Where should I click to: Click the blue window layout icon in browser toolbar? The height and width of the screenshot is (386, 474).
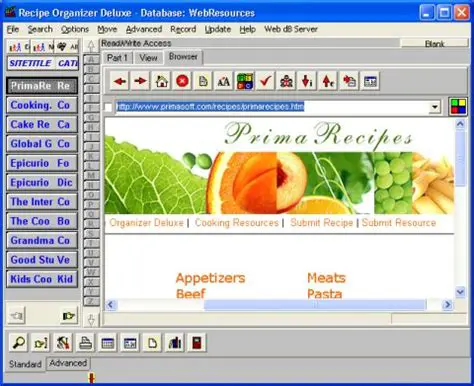pyautogui.click(x=370, y=81)
